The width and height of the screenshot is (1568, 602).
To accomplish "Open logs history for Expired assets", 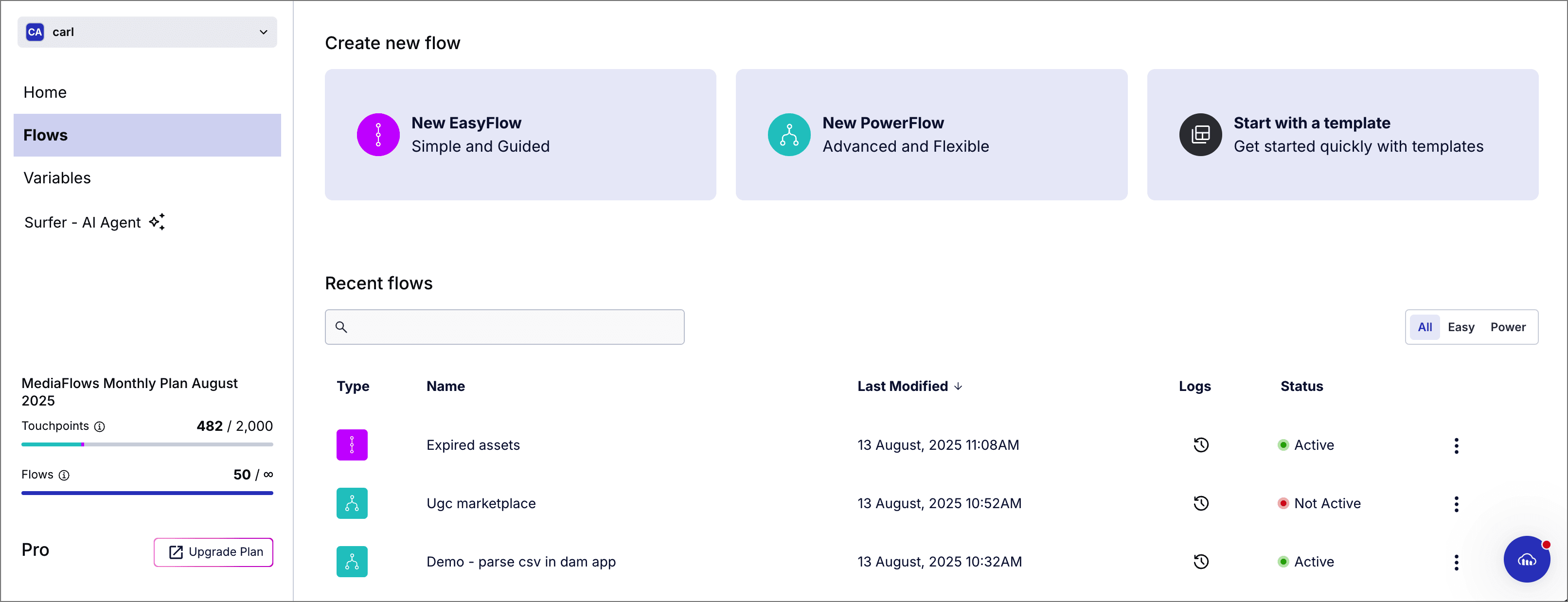I will tap(1200, 445).
